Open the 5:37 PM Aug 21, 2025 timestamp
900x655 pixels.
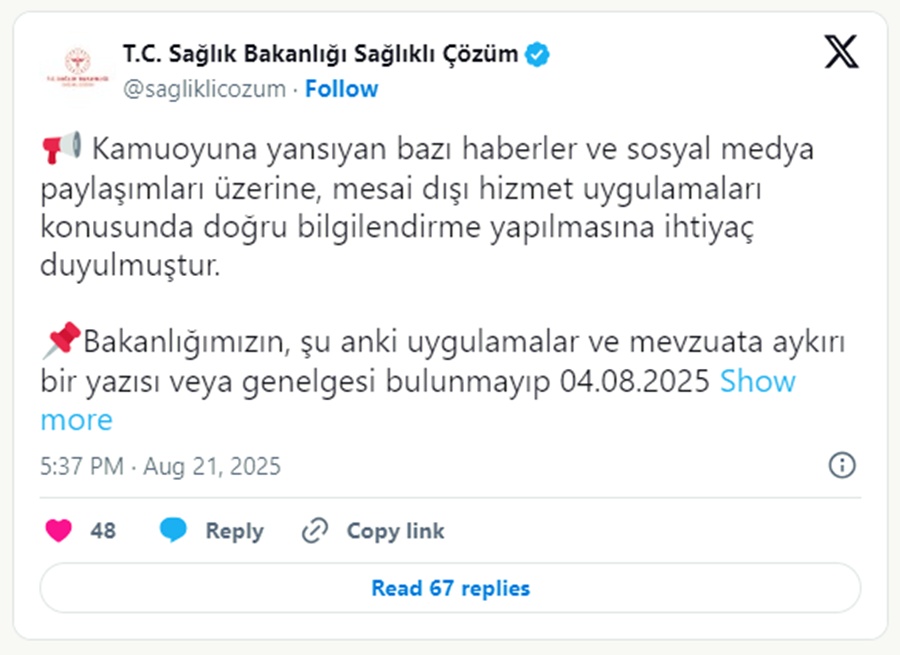pos(160,466)
